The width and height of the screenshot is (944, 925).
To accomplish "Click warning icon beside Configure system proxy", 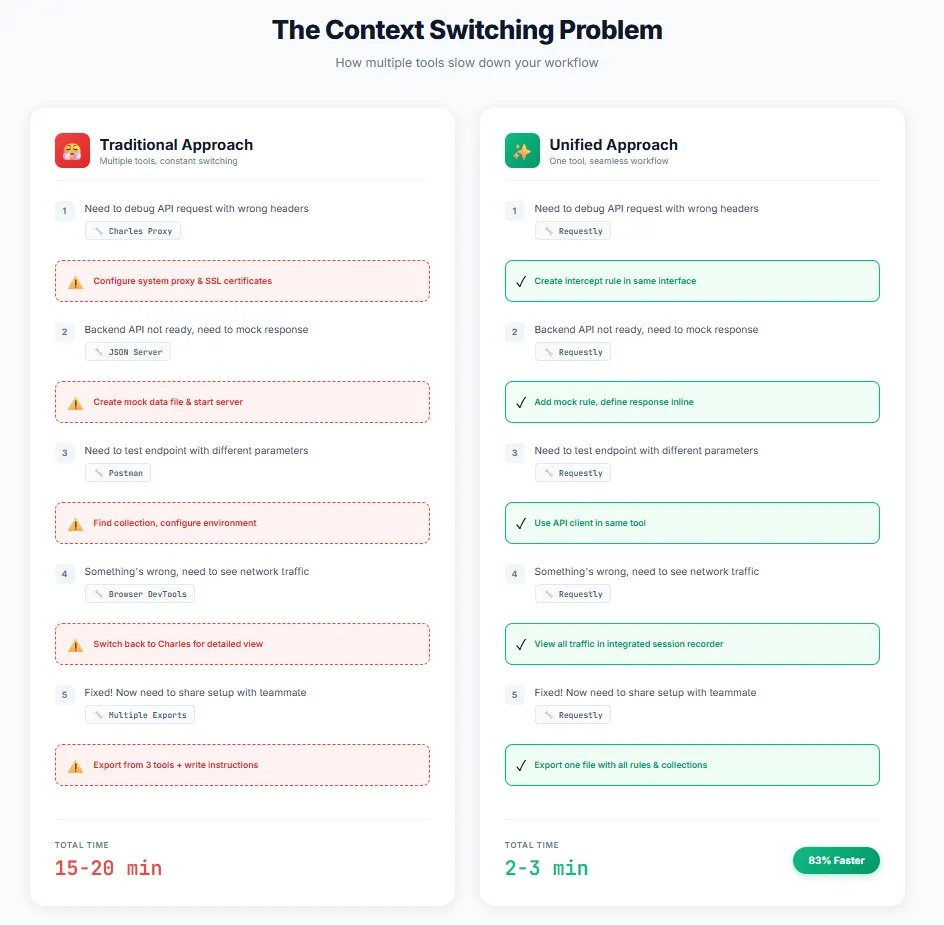I will (x=75, y=282).
